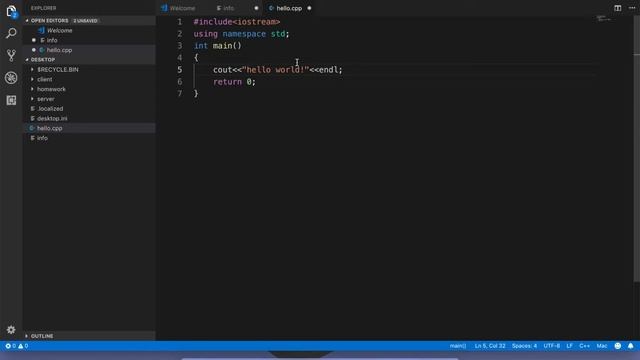This screenshot has height=360, width=640.
Task: Change file encoding UTF-8
Action: 551,346
